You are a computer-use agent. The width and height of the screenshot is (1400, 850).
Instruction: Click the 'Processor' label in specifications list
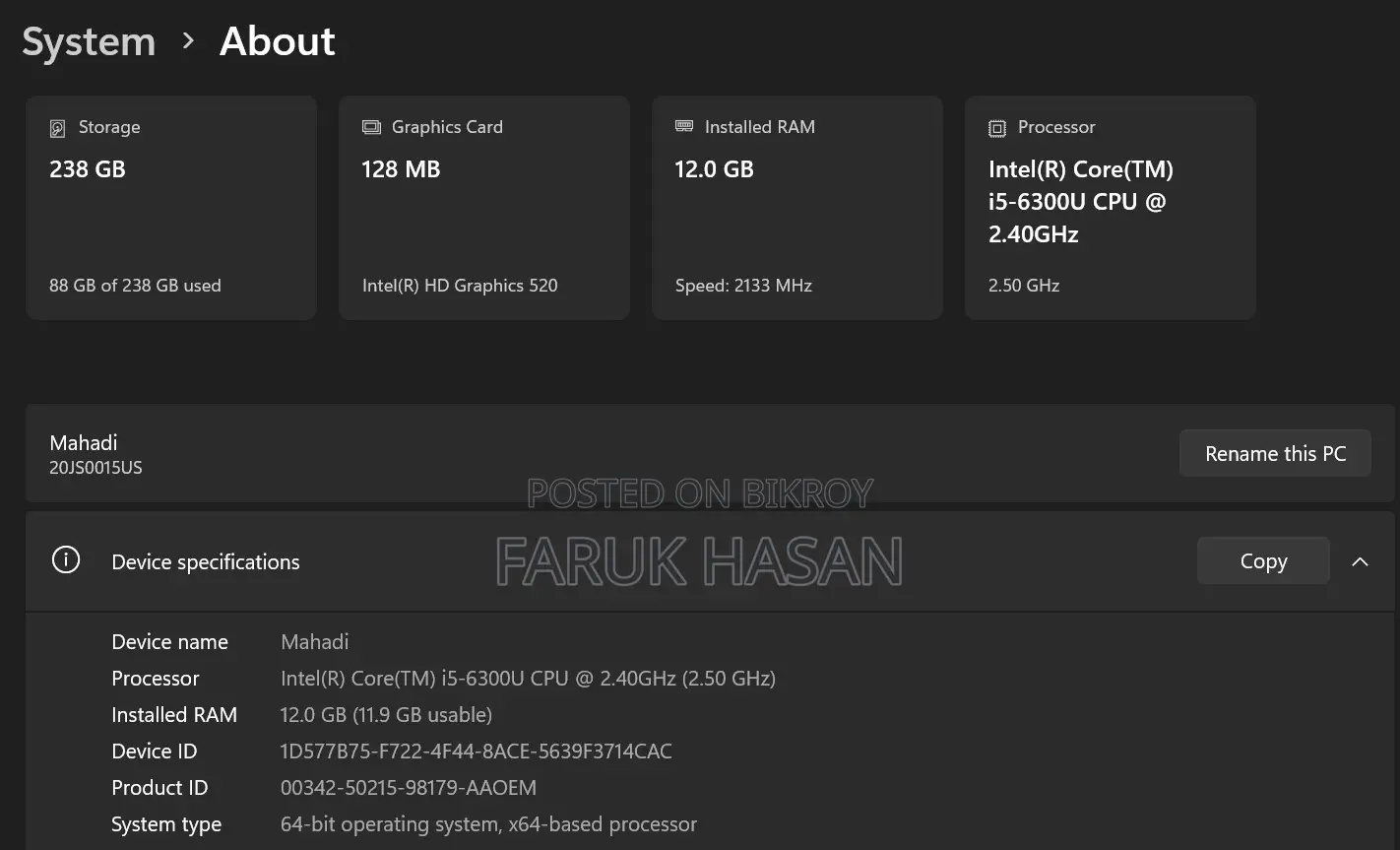pyautogui.click(x=156, y=679)
